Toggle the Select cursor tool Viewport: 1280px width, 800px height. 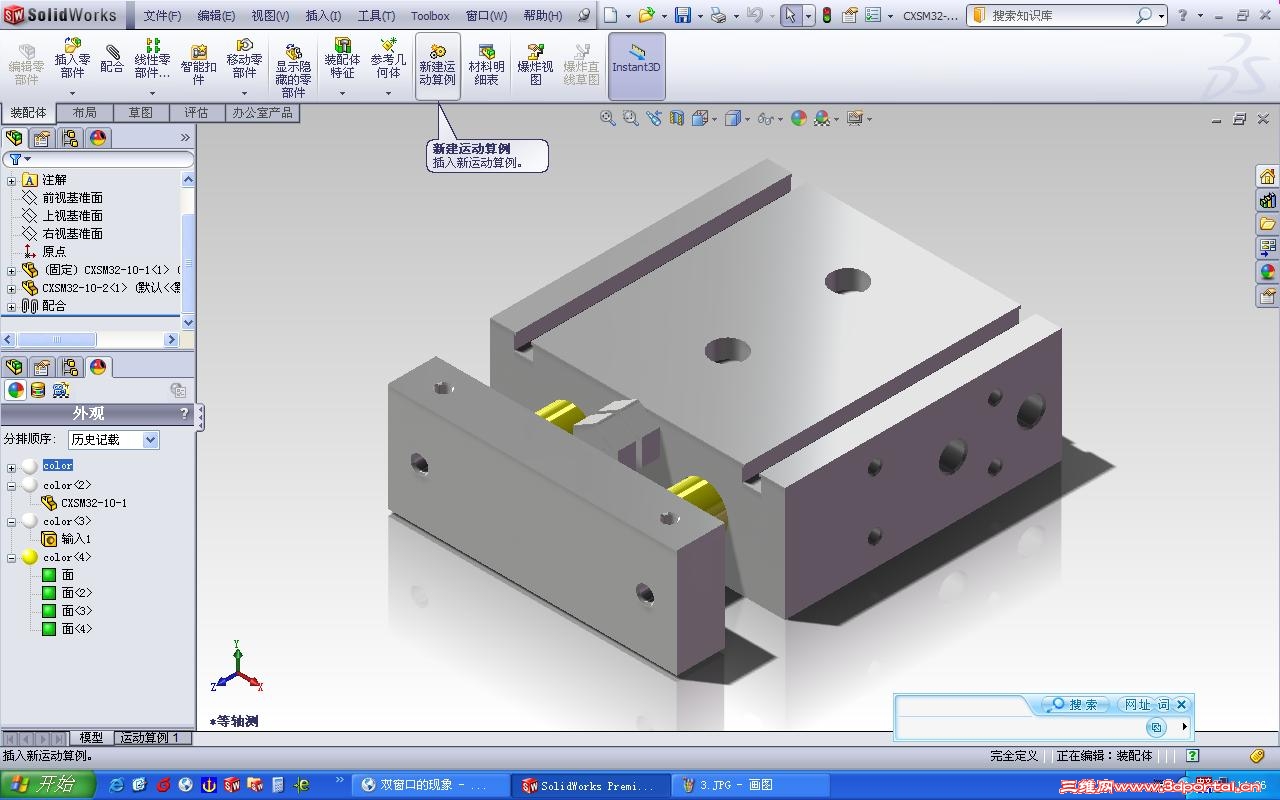791,15
